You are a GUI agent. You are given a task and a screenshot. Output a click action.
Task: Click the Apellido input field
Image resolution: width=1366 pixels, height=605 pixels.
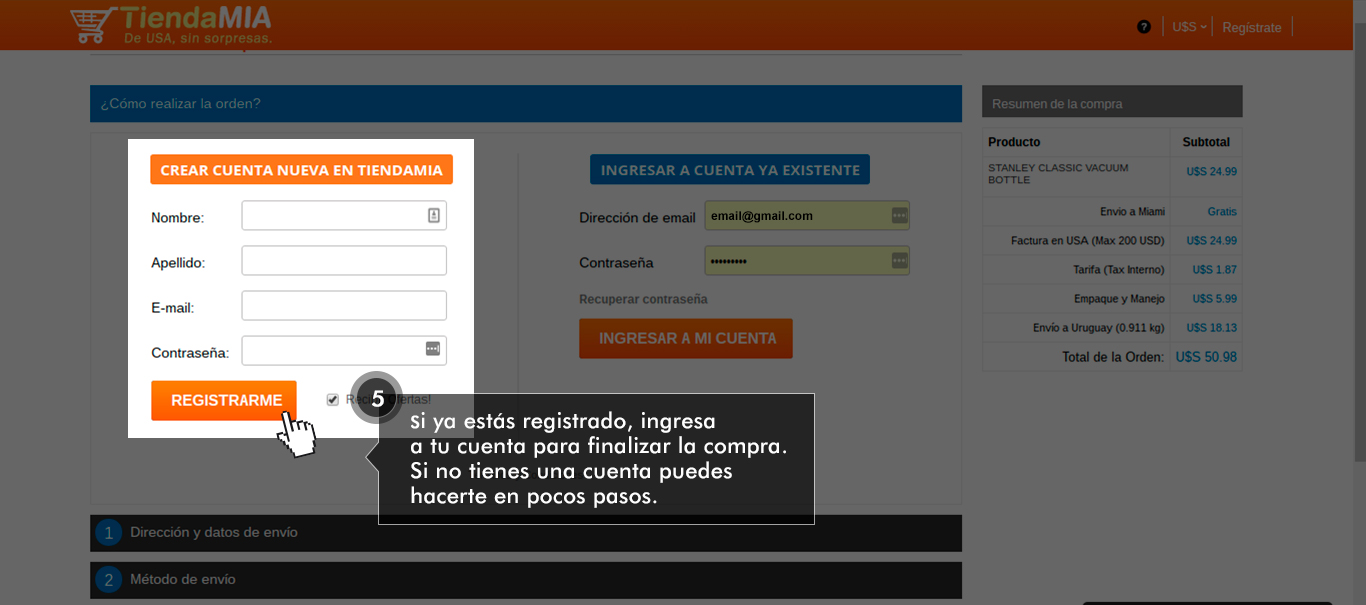(344, 261)
